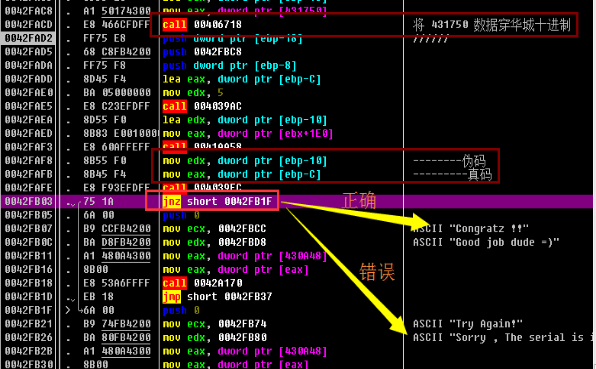Click the ASCII "Good job dude =)" comment
Screen dimensions: 596x369
coord(486,242)
